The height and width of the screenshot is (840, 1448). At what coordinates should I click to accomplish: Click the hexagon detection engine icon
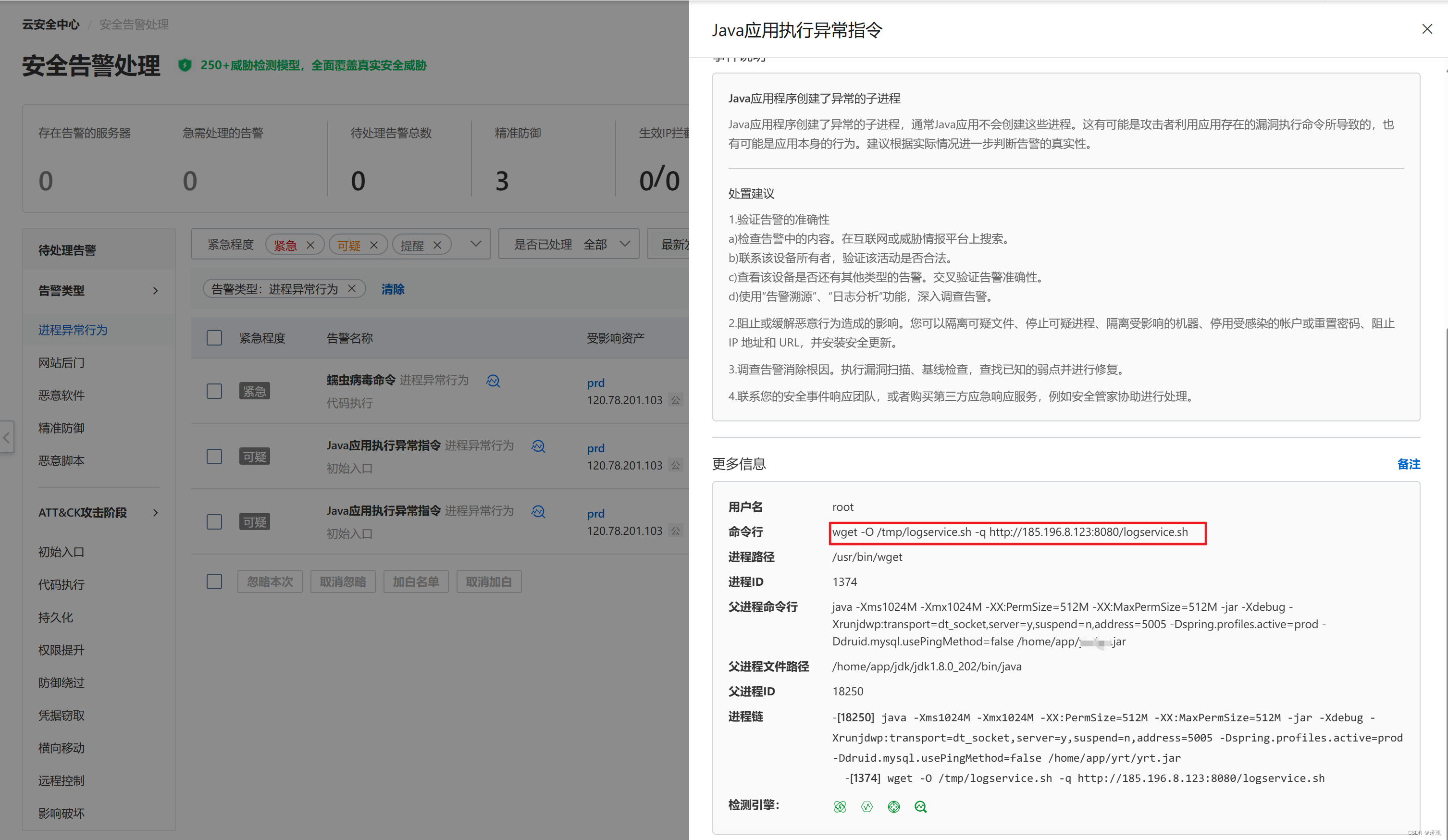coord(866,807)
